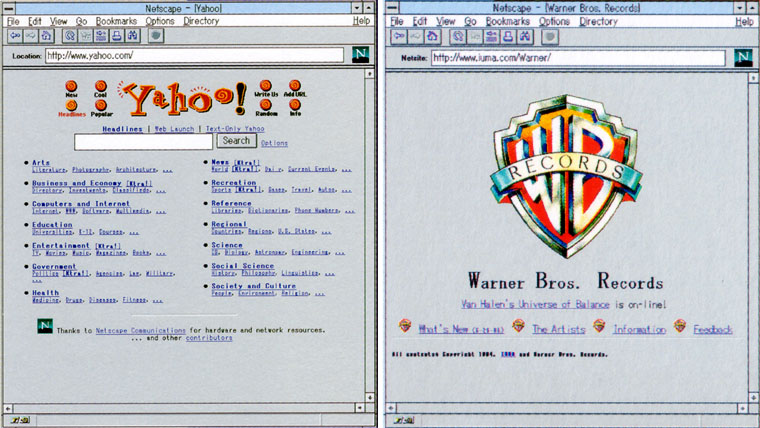Image resolution: width=760 pixels, height=428 pixels.
Task: Click Load Images icon in Yahoo window
Action: point(85,36)
